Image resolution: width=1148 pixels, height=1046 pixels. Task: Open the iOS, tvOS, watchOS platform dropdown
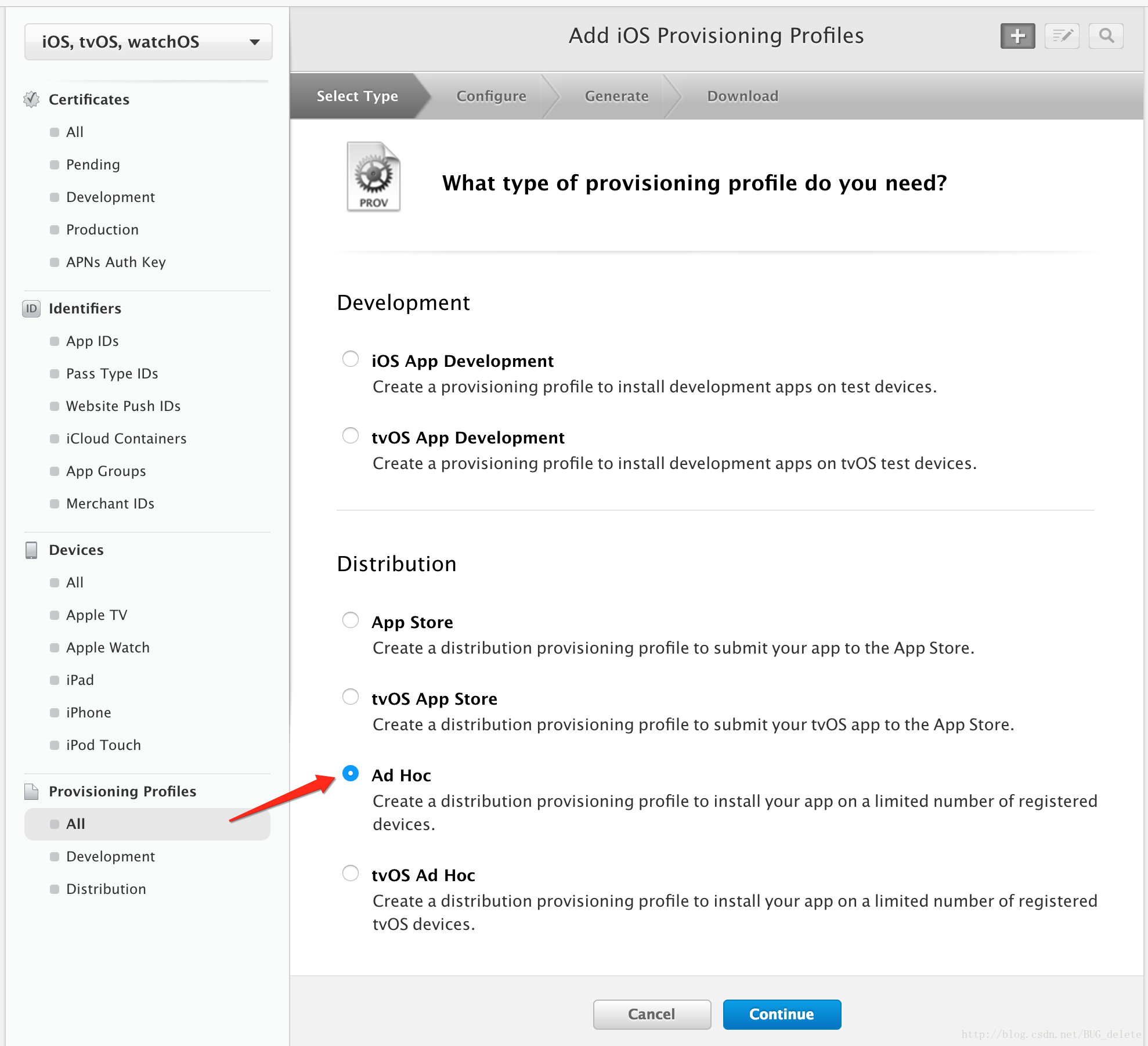[149, 42]
